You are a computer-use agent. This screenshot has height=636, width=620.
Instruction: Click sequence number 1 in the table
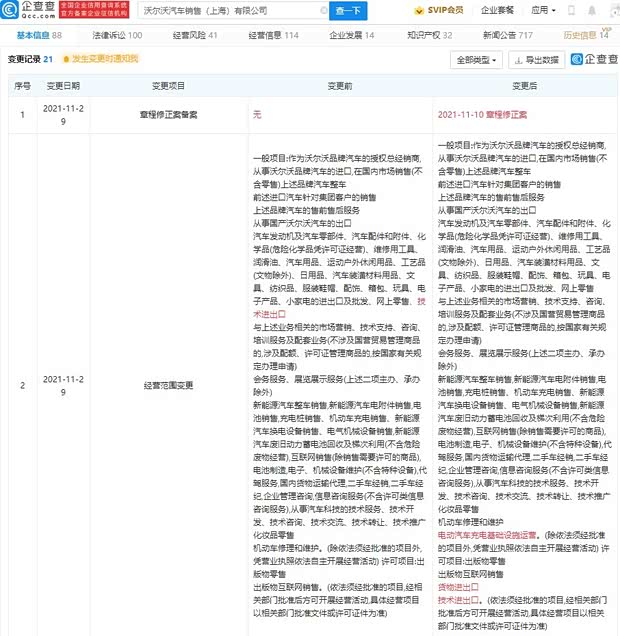click(x=22, y=115)
